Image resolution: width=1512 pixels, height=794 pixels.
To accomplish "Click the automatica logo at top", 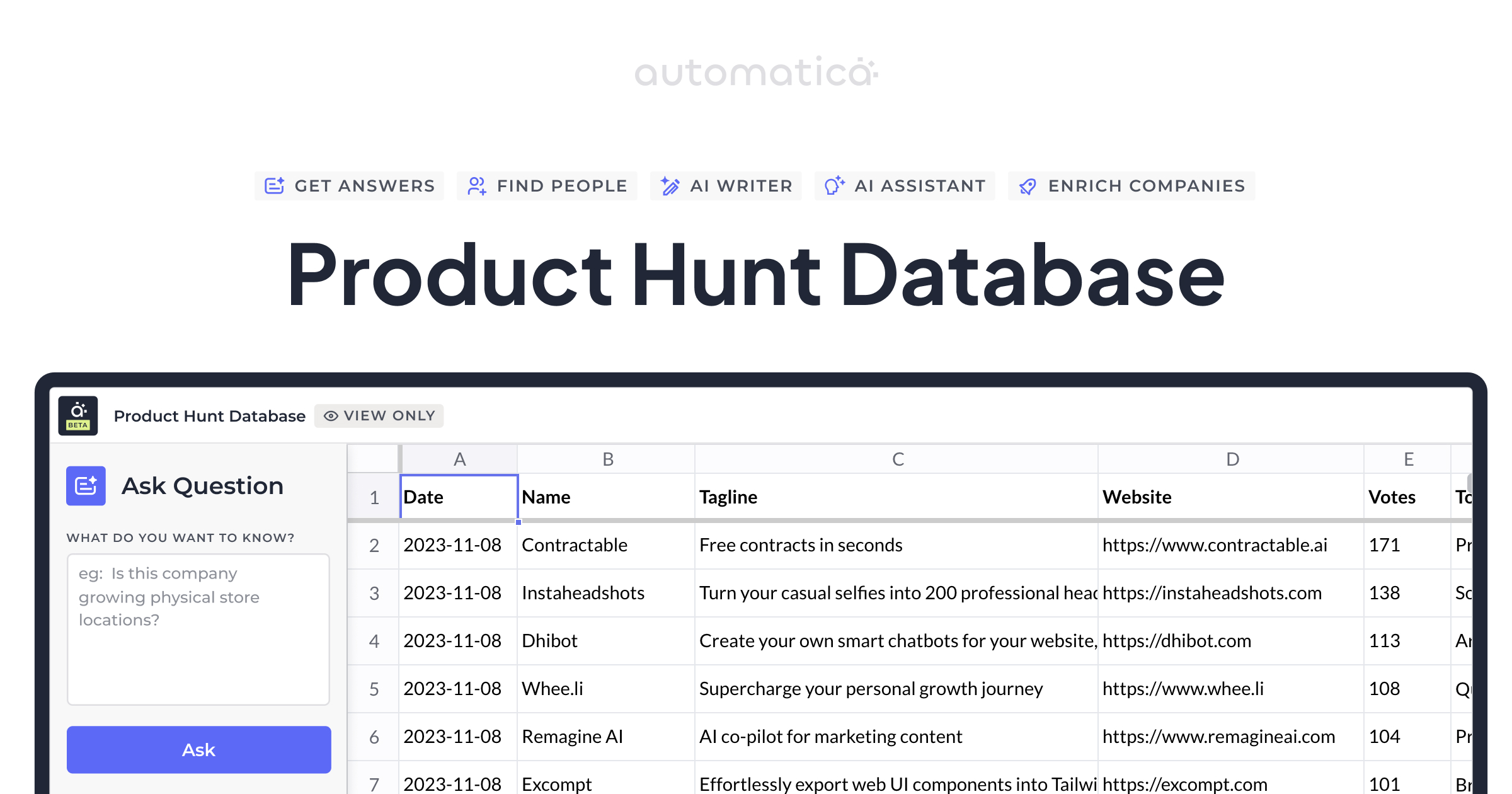I will (756, 72).
